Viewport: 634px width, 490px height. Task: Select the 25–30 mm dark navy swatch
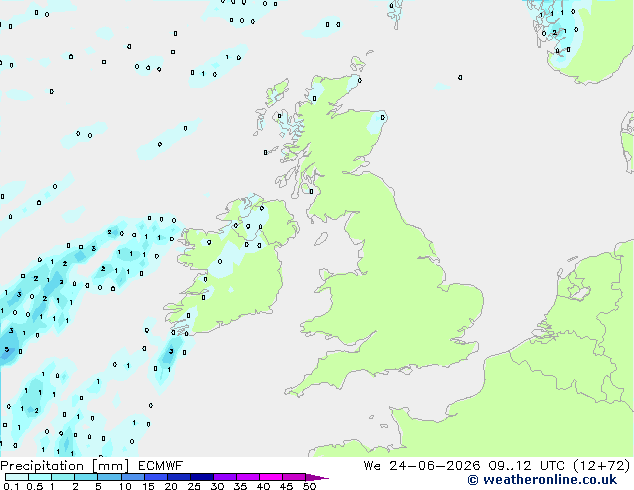201,477
